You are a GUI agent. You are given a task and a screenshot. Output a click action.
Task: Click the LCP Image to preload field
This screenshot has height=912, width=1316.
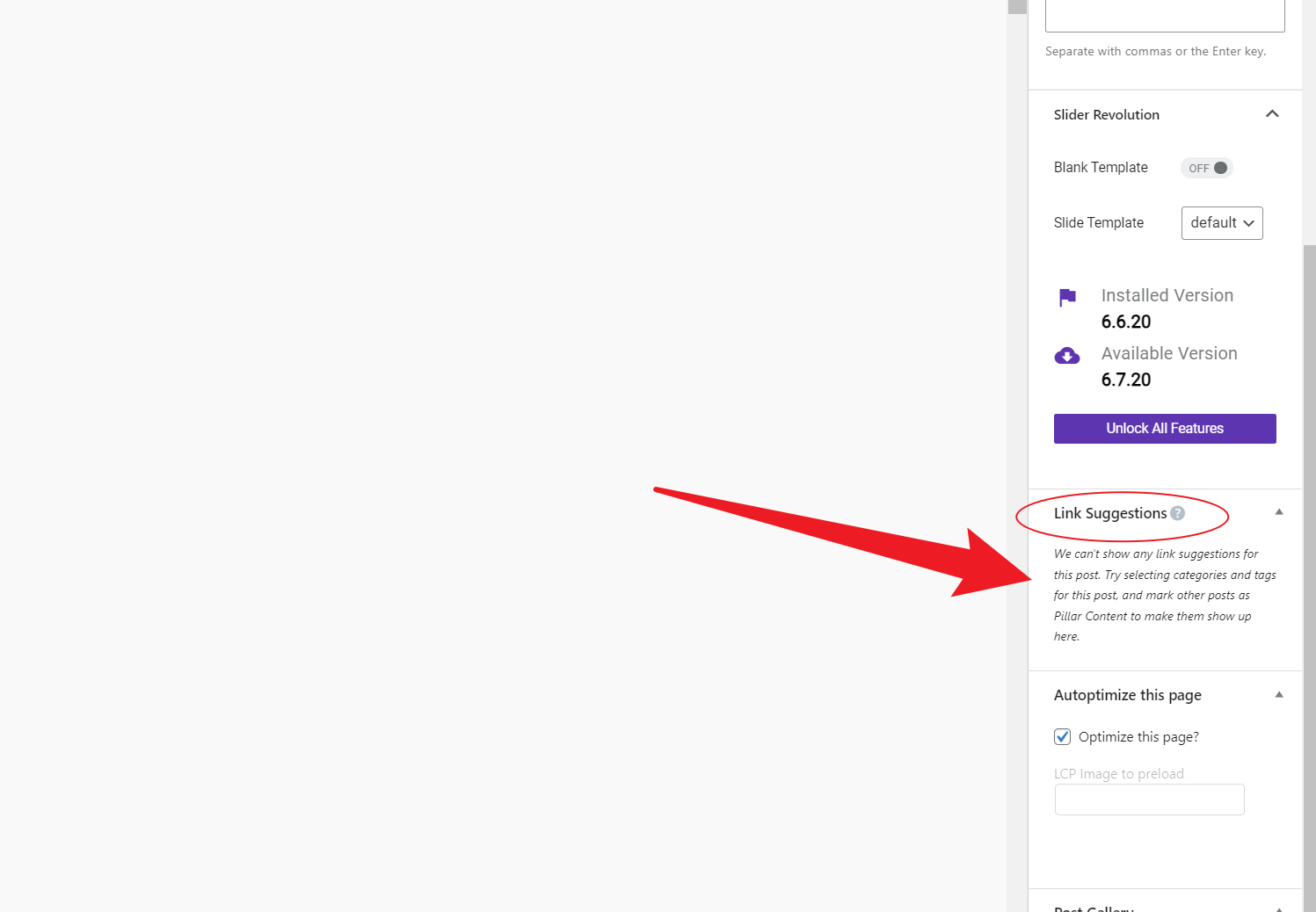[1150, 800]
